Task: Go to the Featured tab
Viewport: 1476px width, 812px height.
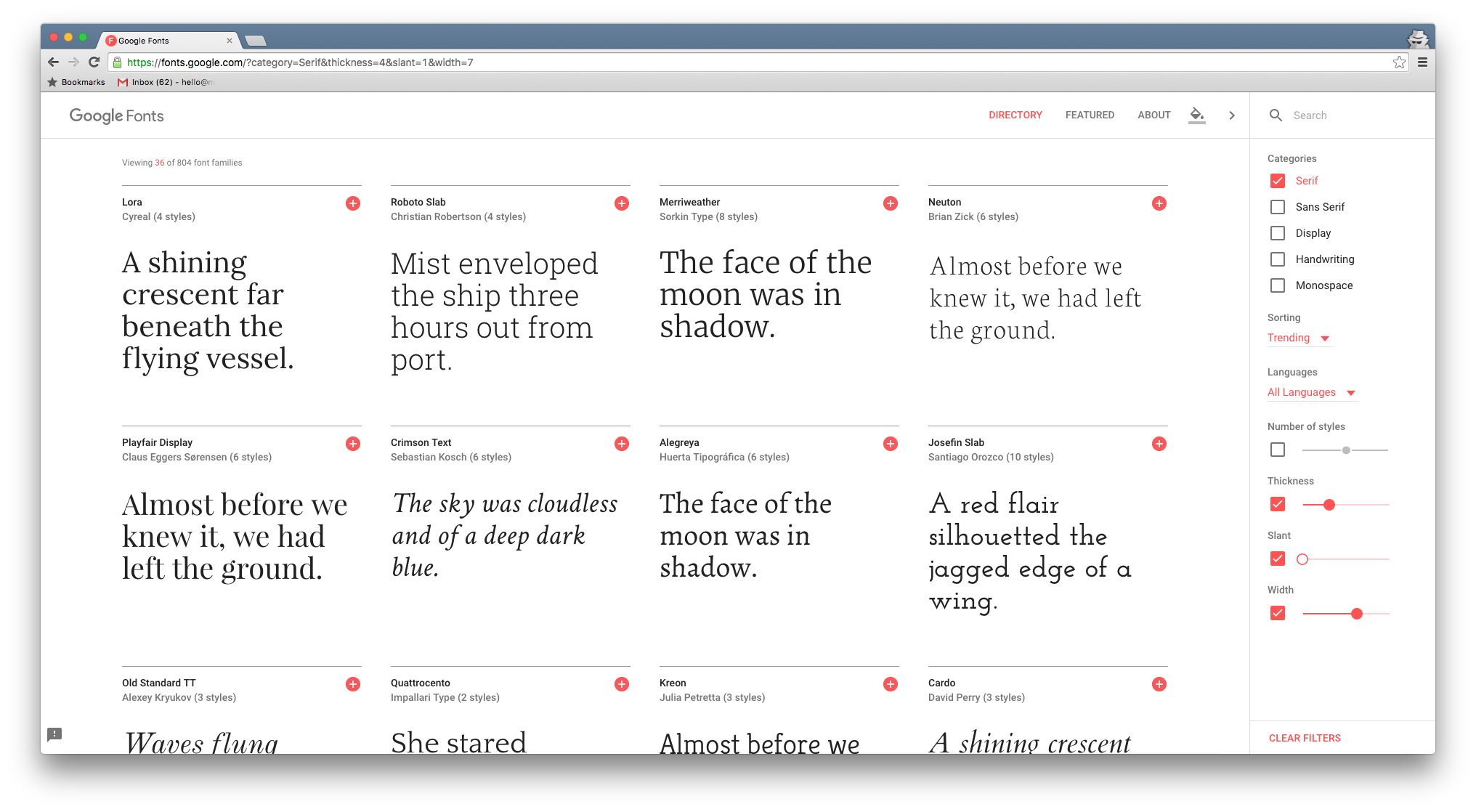Action: point(1090,115)
